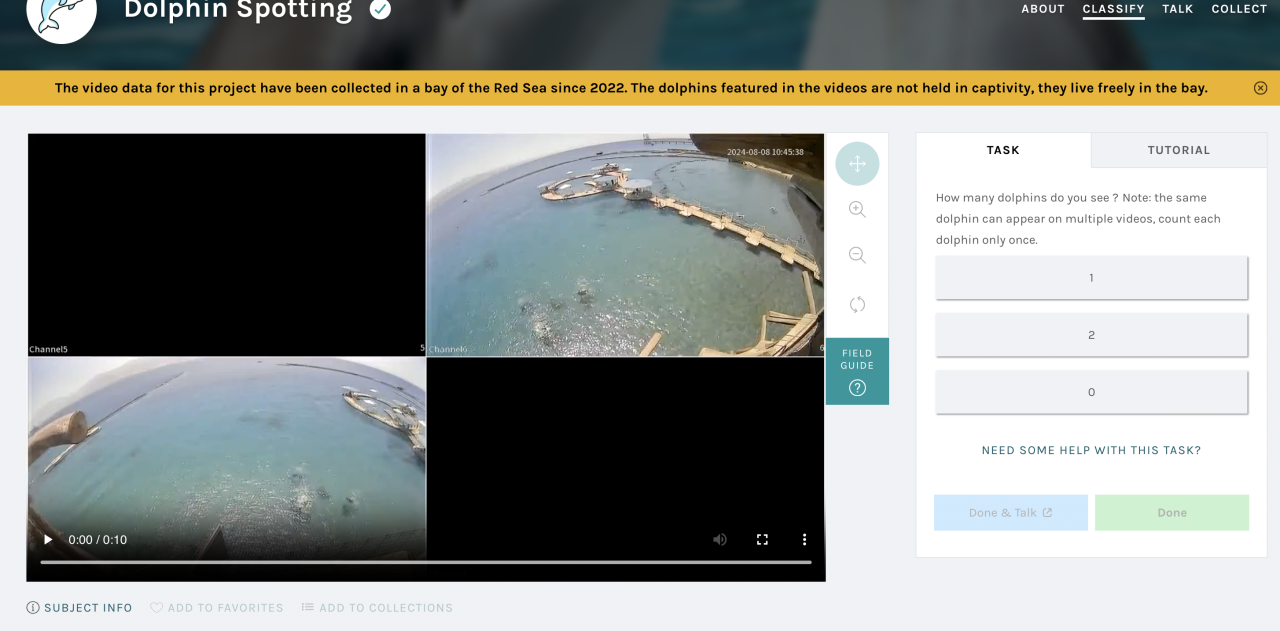Image resolution: width=1280 pixels, height=631 pixels.
Task: Choose answer 0 for dolphin count
Action: 1091,392
